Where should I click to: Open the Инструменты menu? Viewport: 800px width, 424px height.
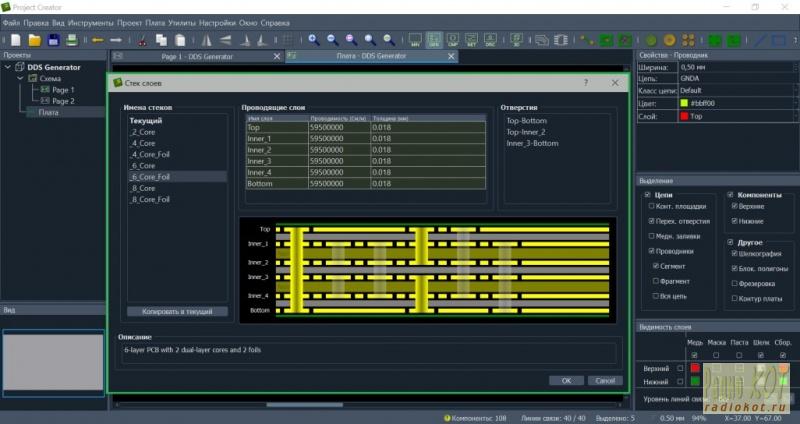(x=90, y=21)
